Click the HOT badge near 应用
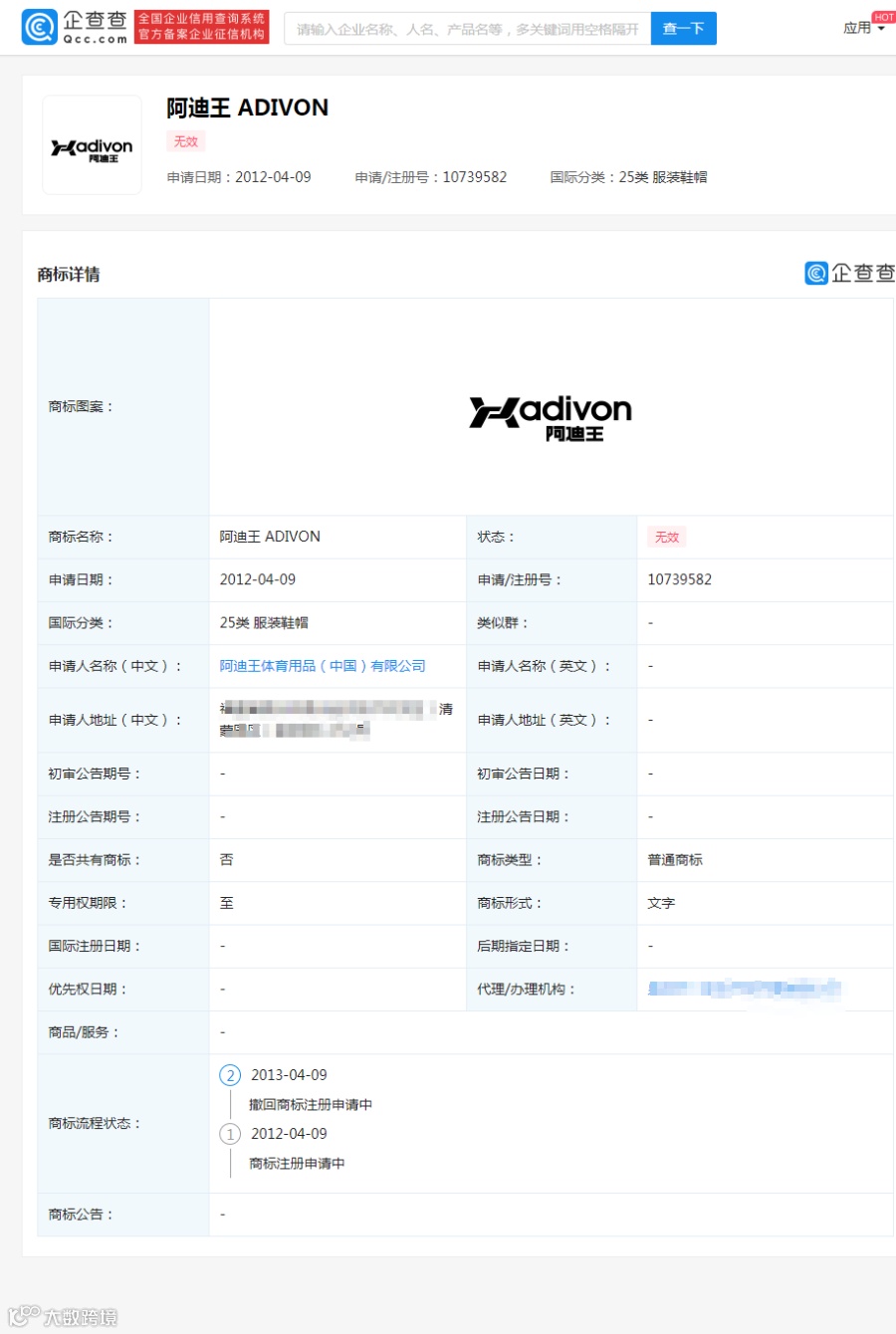Screen dimensions: 896x1334 tap(883, 17)
